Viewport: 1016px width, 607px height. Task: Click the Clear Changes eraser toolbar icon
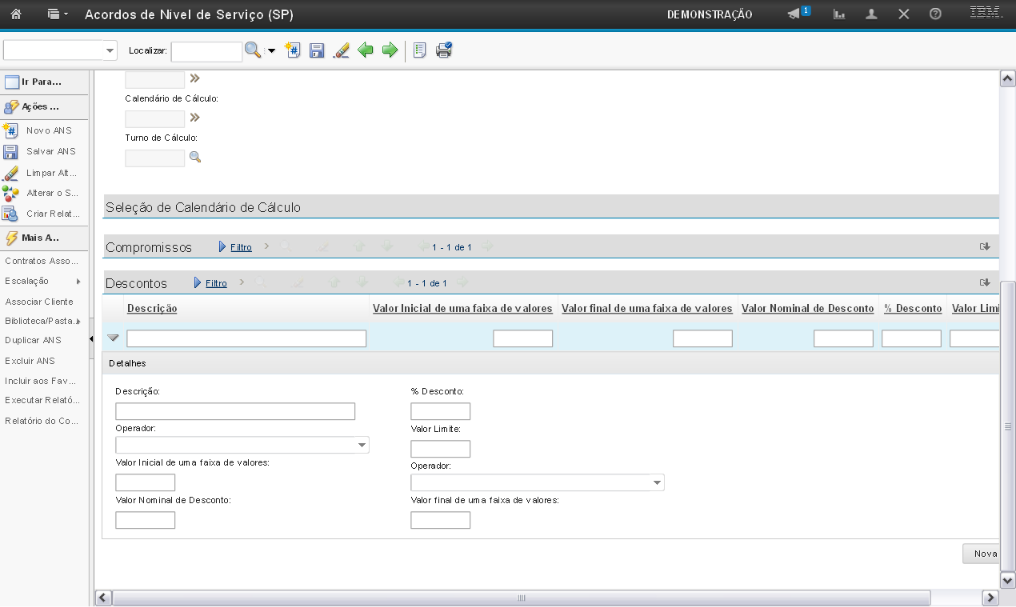point(340,50)
